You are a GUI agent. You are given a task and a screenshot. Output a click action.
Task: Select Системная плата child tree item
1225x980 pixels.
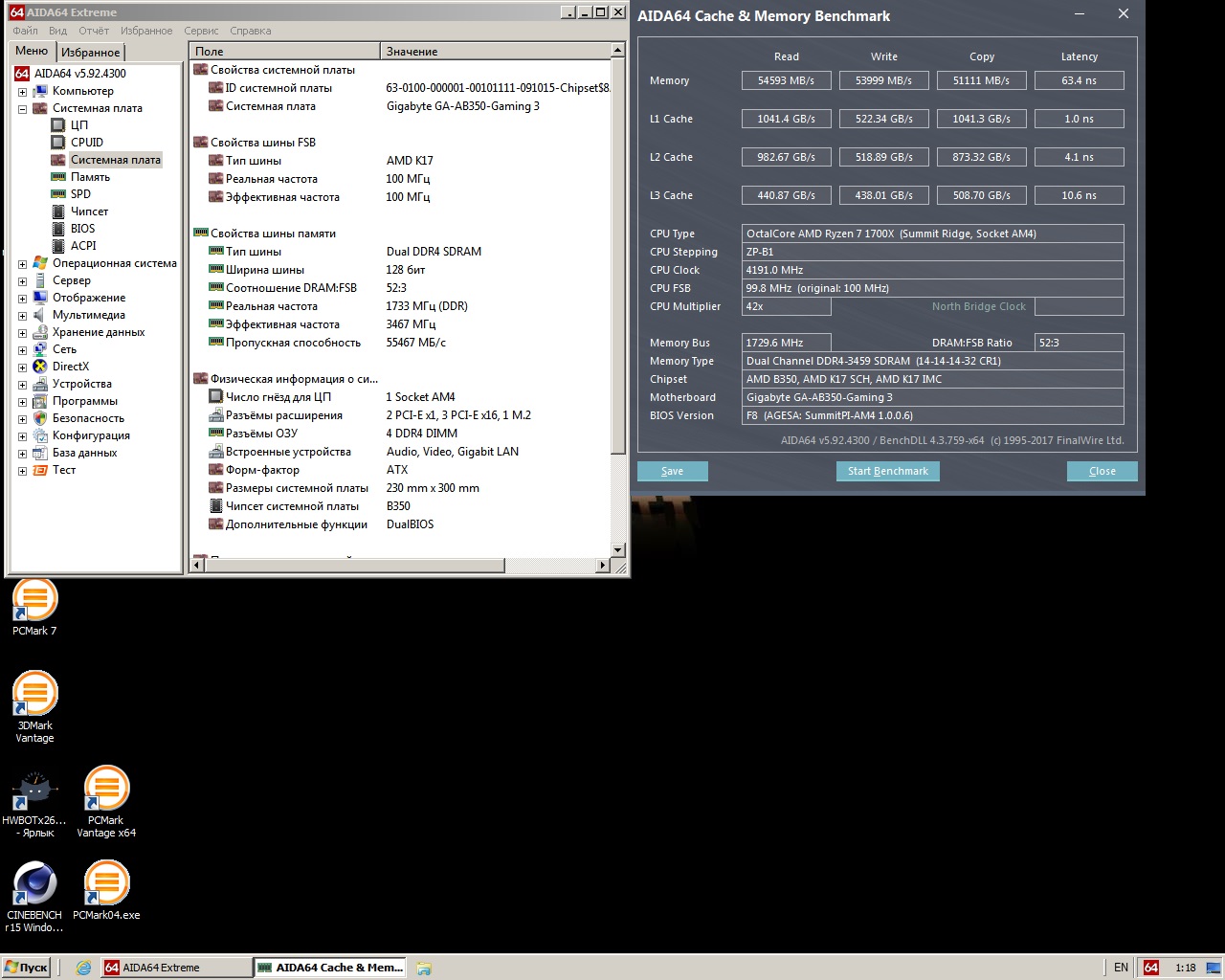click(x=115, y=160)
